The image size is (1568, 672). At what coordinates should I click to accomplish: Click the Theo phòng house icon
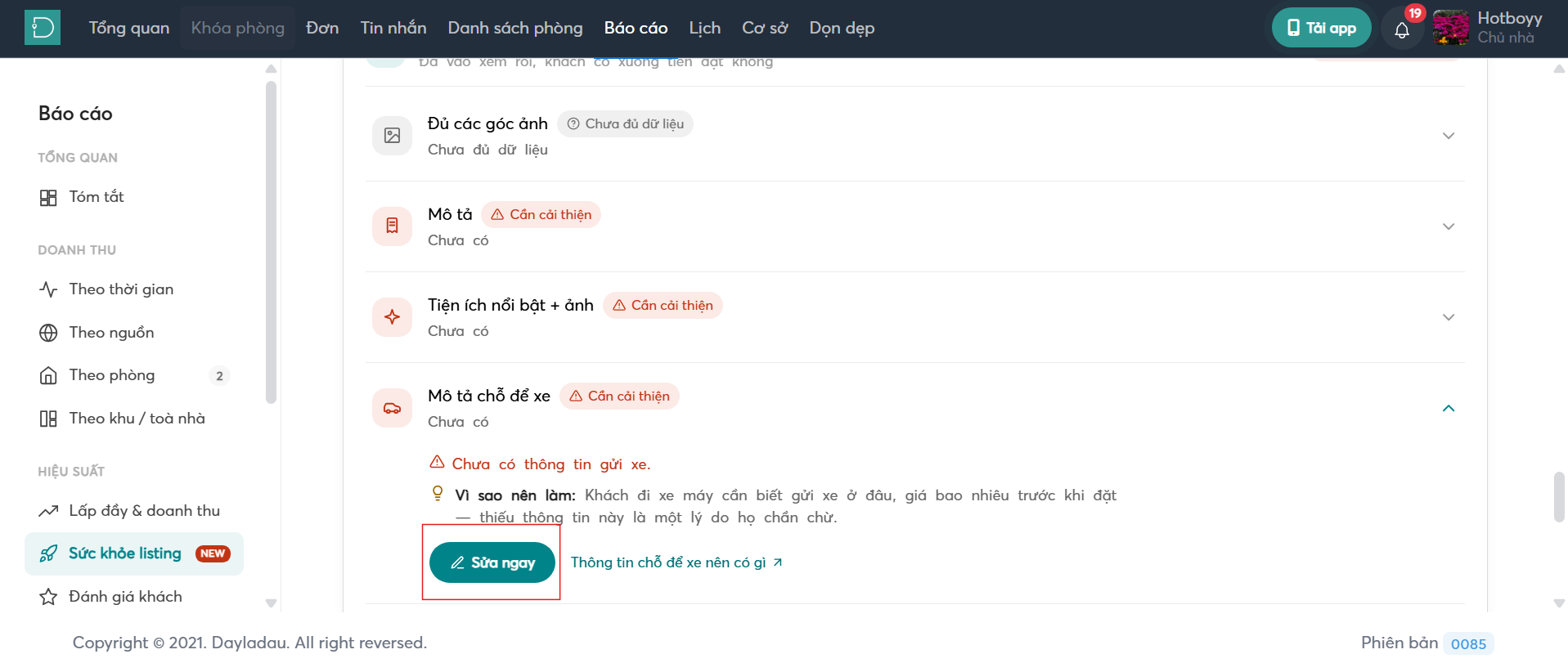pos(48,376)
